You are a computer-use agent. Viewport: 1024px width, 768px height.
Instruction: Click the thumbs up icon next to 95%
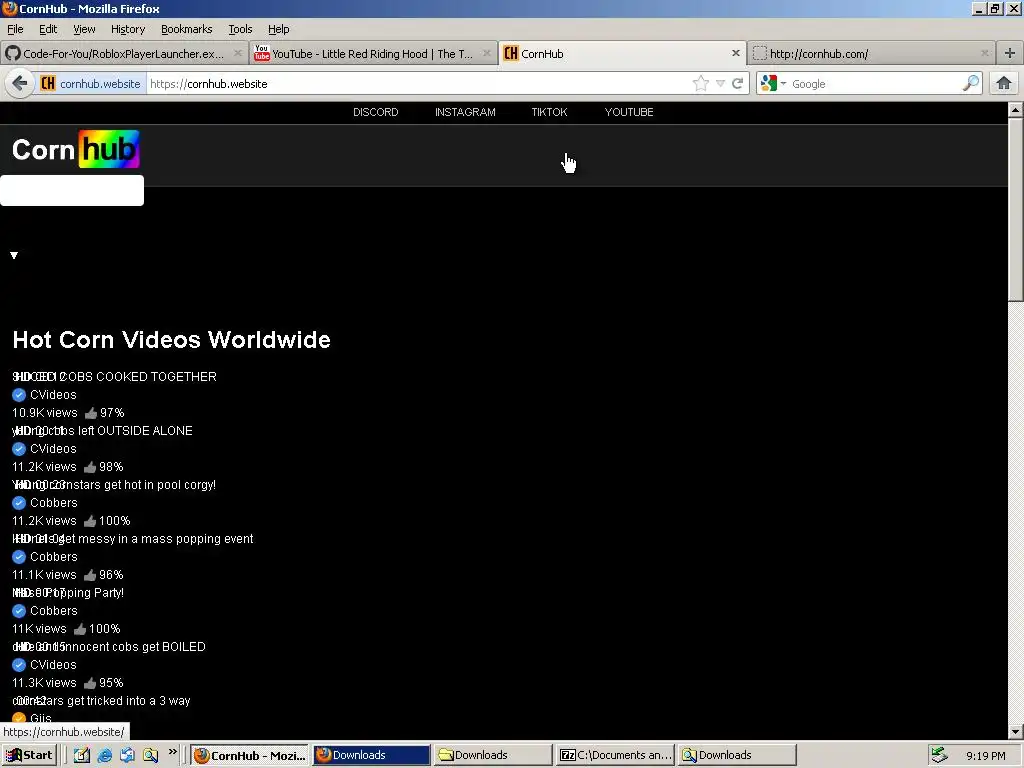click(90, 683)
